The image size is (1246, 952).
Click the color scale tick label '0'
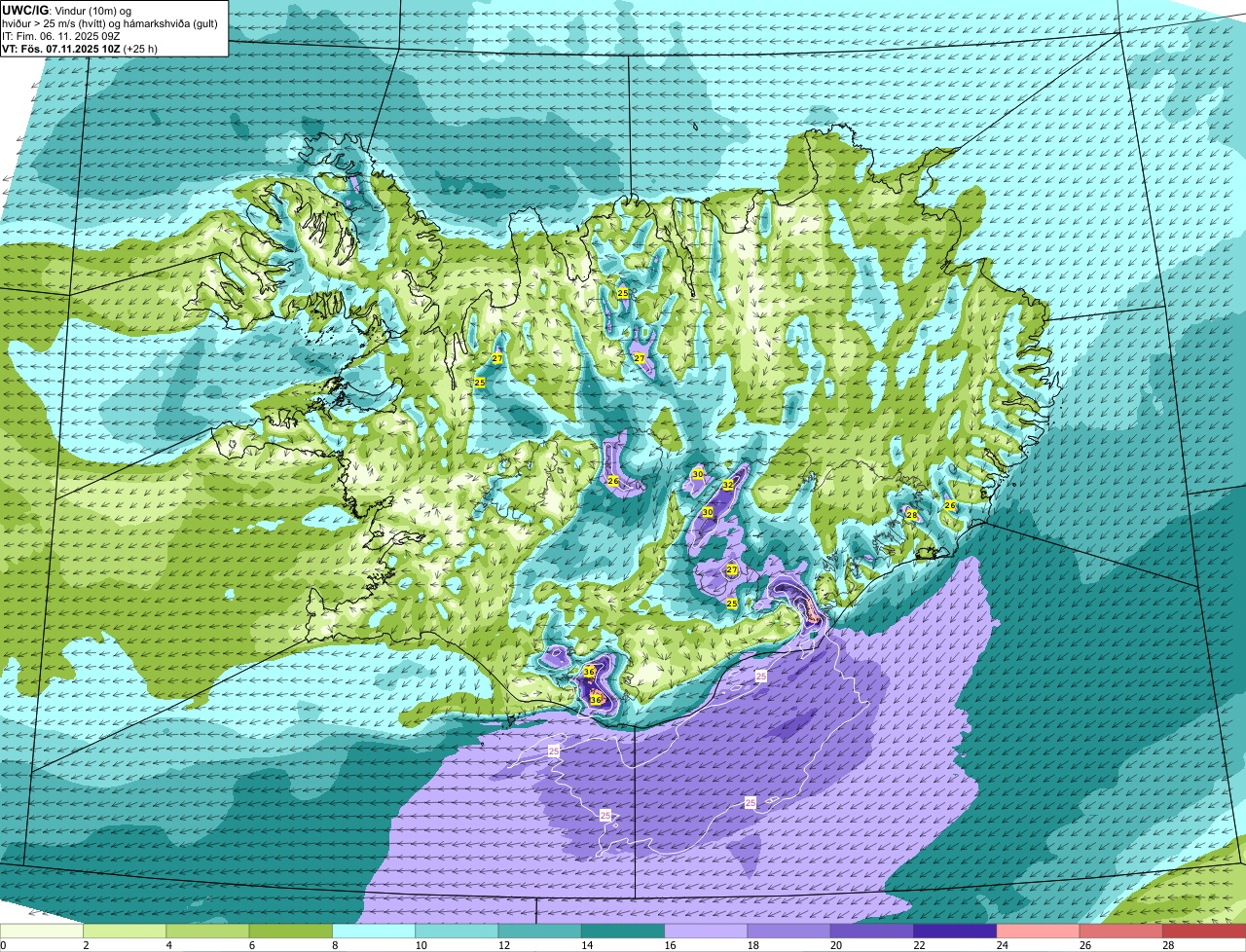point(3,945)
